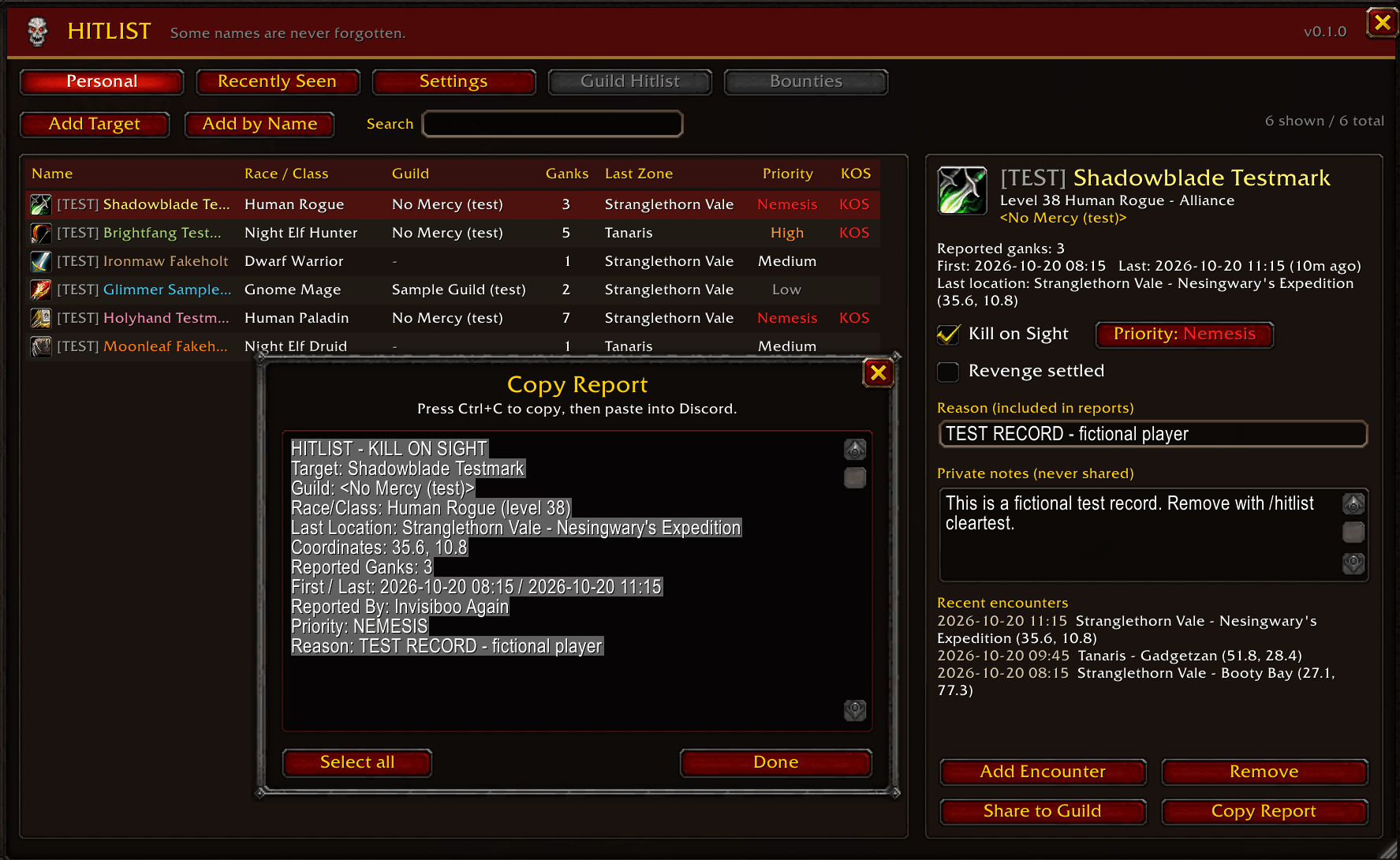Screen dimensions: 1400x860
Task: Click scroll-down arrow in Private notes box
Action: (1353, 563)
